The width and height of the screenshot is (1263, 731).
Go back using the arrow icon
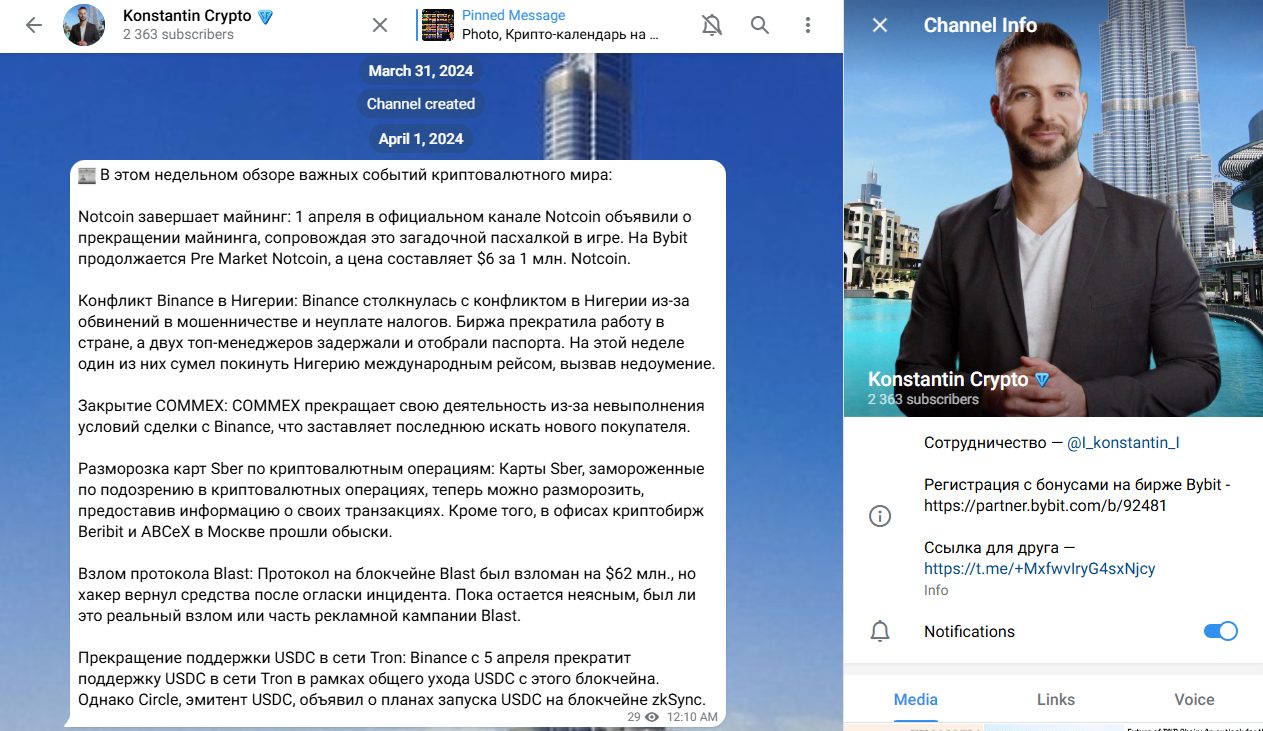tap(34, 25)
